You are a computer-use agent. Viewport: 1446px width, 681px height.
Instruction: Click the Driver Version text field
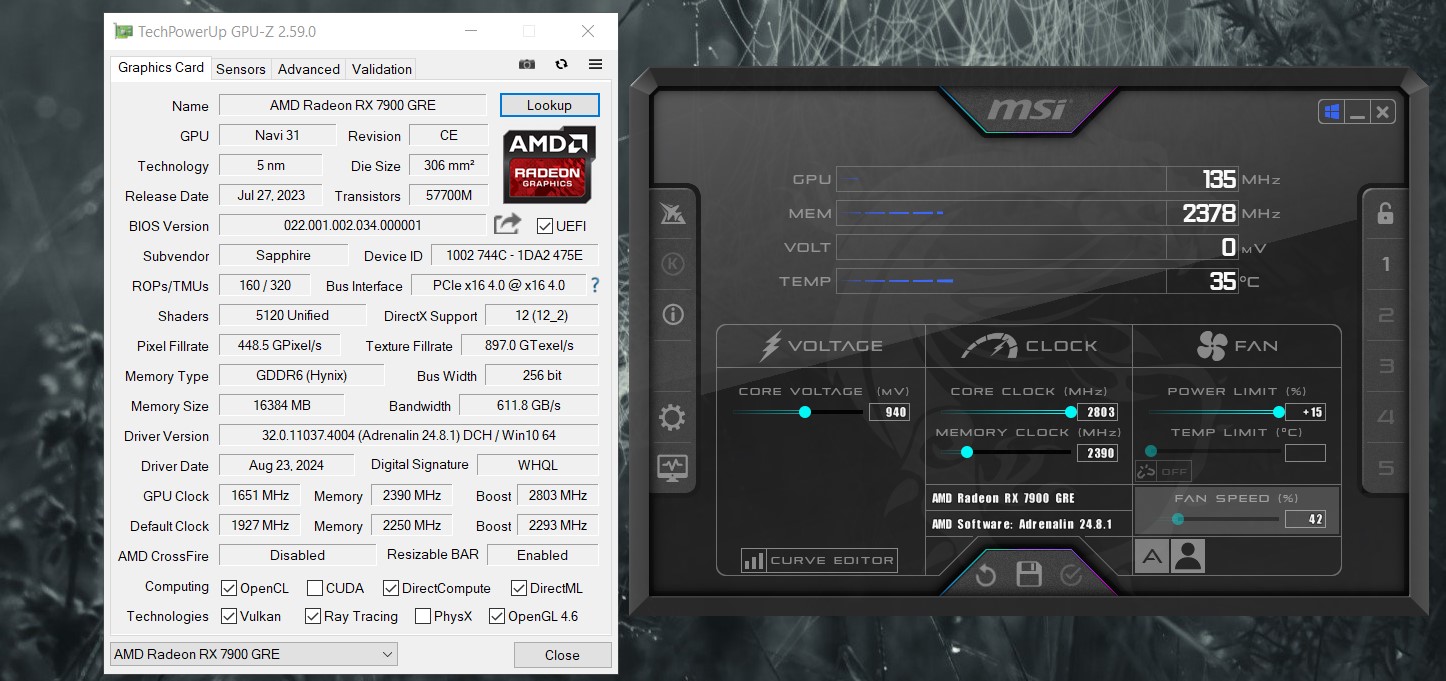[408, 435]
